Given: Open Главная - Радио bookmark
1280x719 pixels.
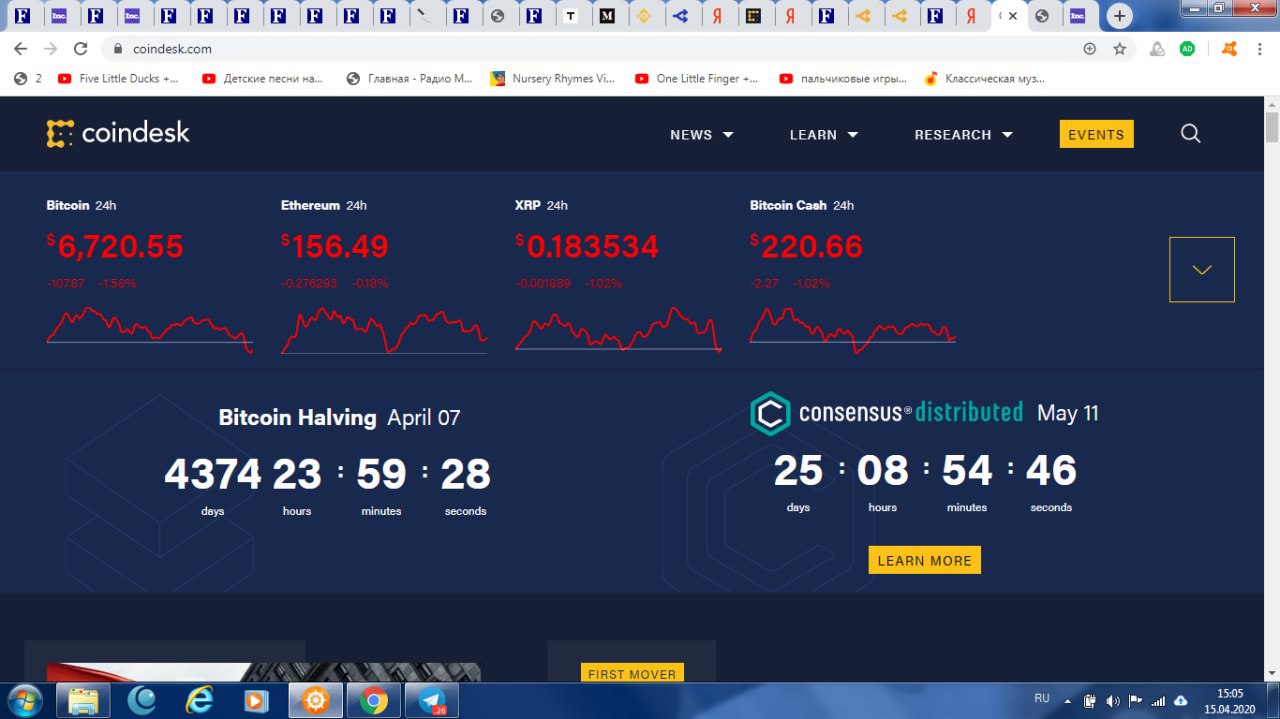Looking at the screenshot, I should pos(409,78).
